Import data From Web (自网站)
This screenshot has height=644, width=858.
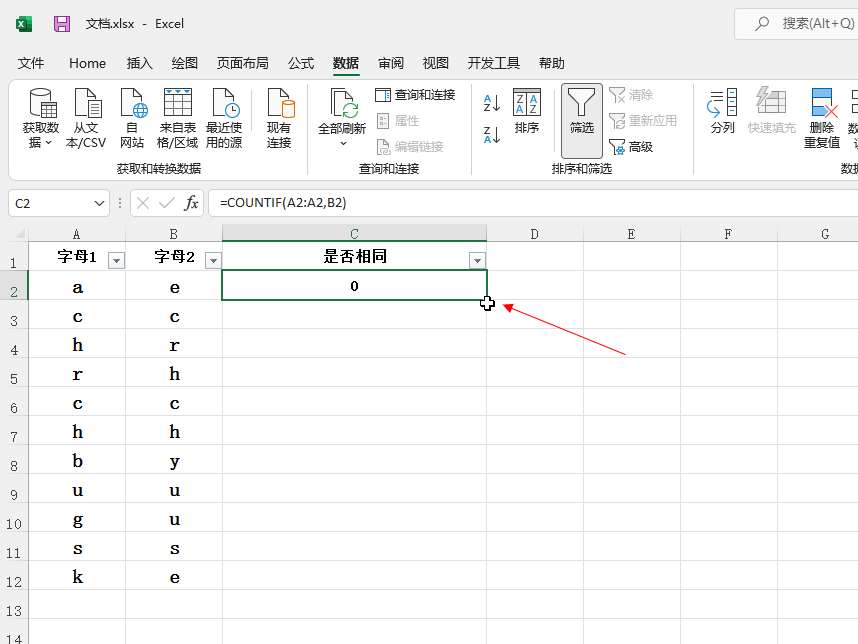pyautogui.click(x=132, y=118)
